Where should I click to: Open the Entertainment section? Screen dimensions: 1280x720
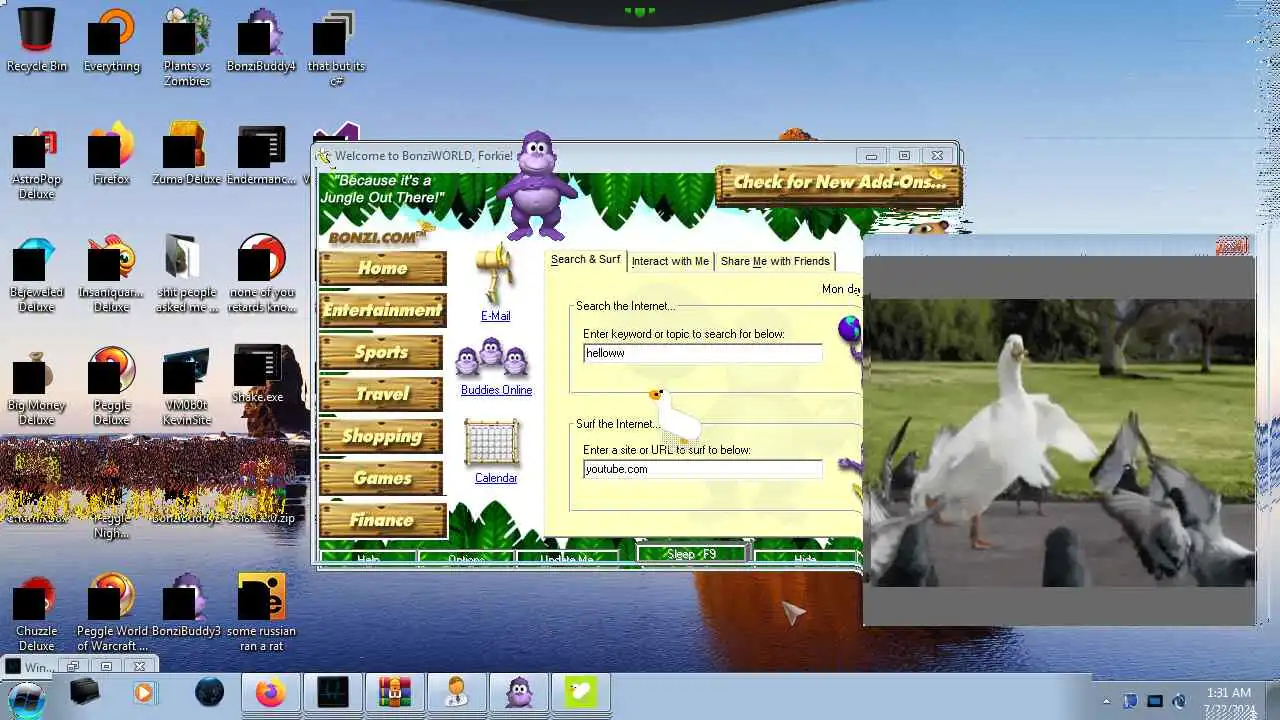point(382,310)
